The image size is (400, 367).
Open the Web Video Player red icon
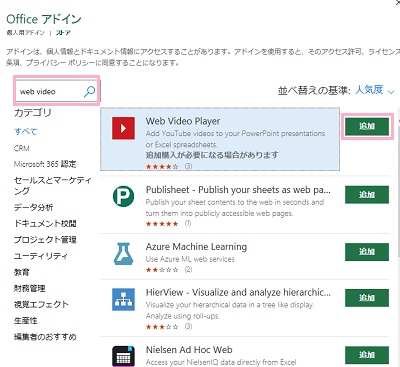point(123,128)
